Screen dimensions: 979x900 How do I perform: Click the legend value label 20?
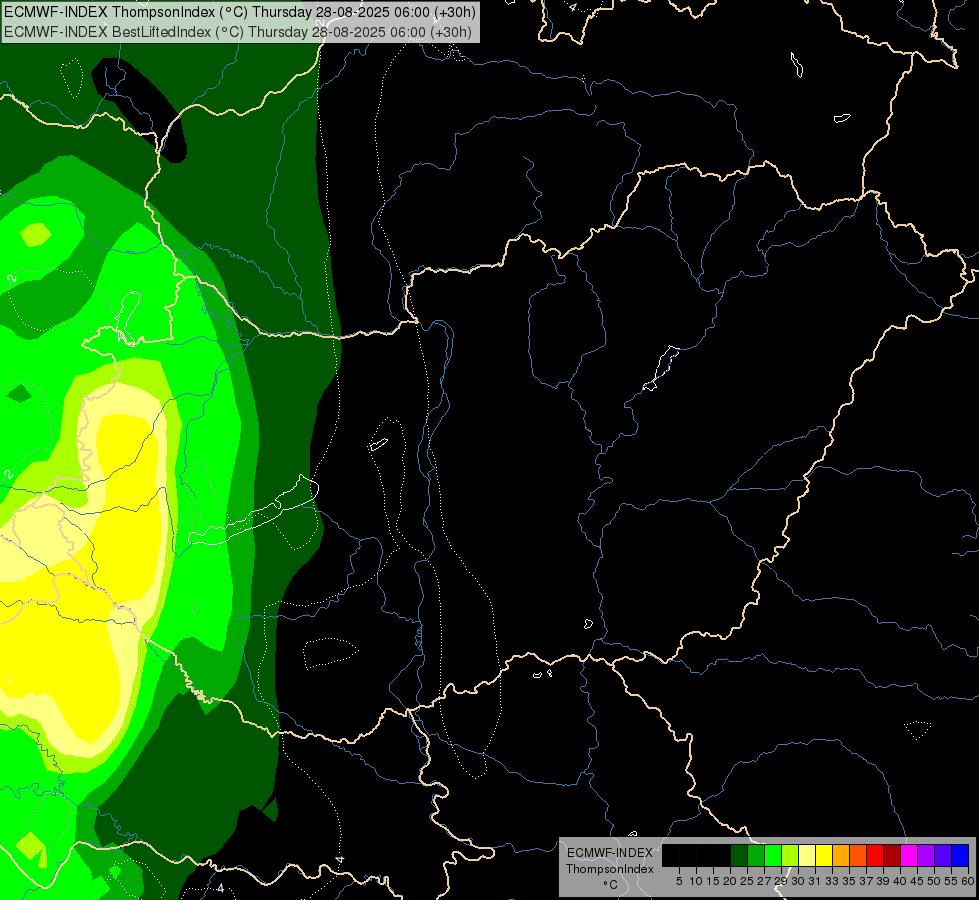pos(730,881)
